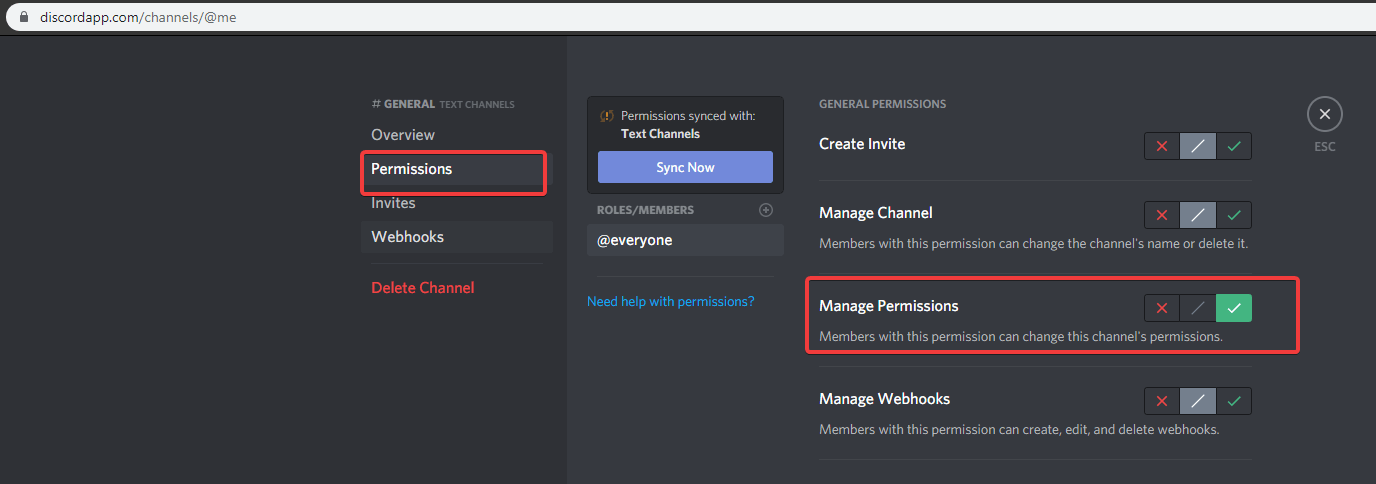
Task: Click the lock icon in address bar
Action: [x=25, y=17]
